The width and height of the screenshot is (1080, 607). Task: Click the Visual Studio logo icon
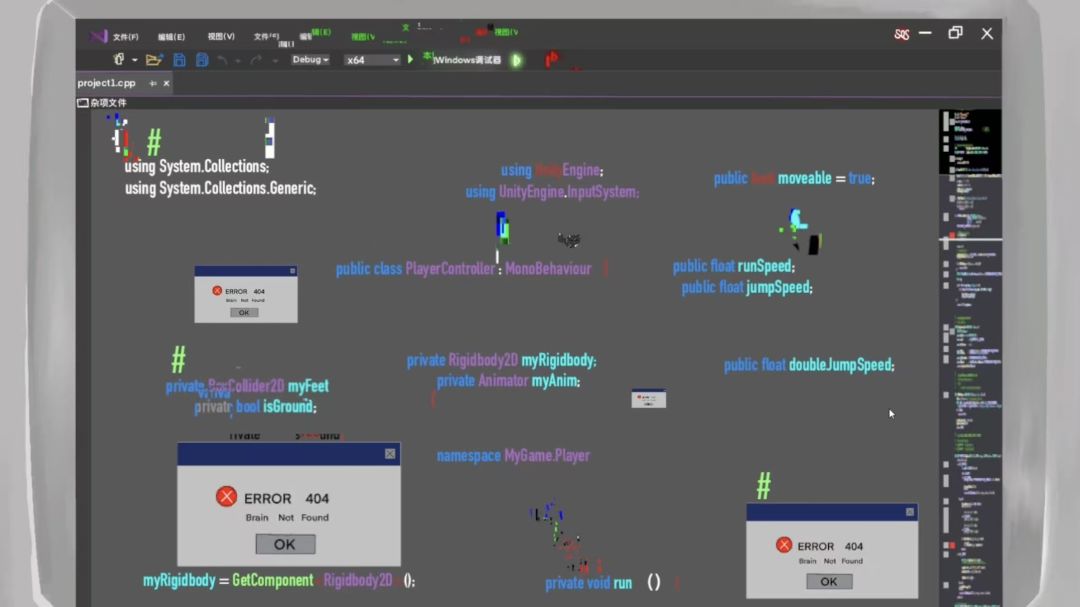pos(98,36)
